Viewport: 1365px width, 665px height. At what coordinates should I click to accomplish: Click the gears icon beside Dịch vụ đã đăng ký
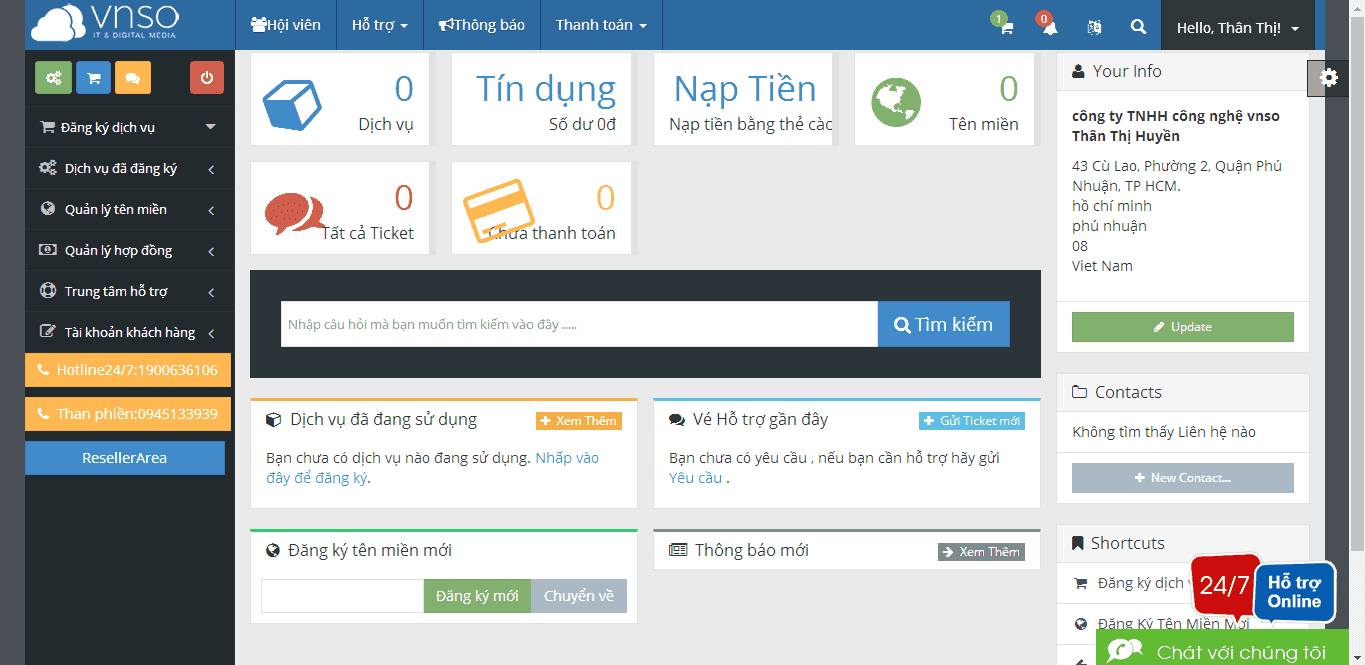47,168
